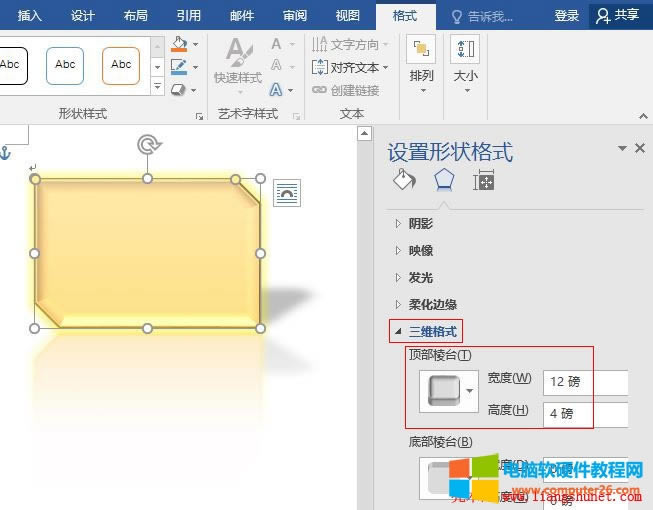The image size is (653, 510).
Task: Expand the 阴影 section
Action: click(421, 224)
